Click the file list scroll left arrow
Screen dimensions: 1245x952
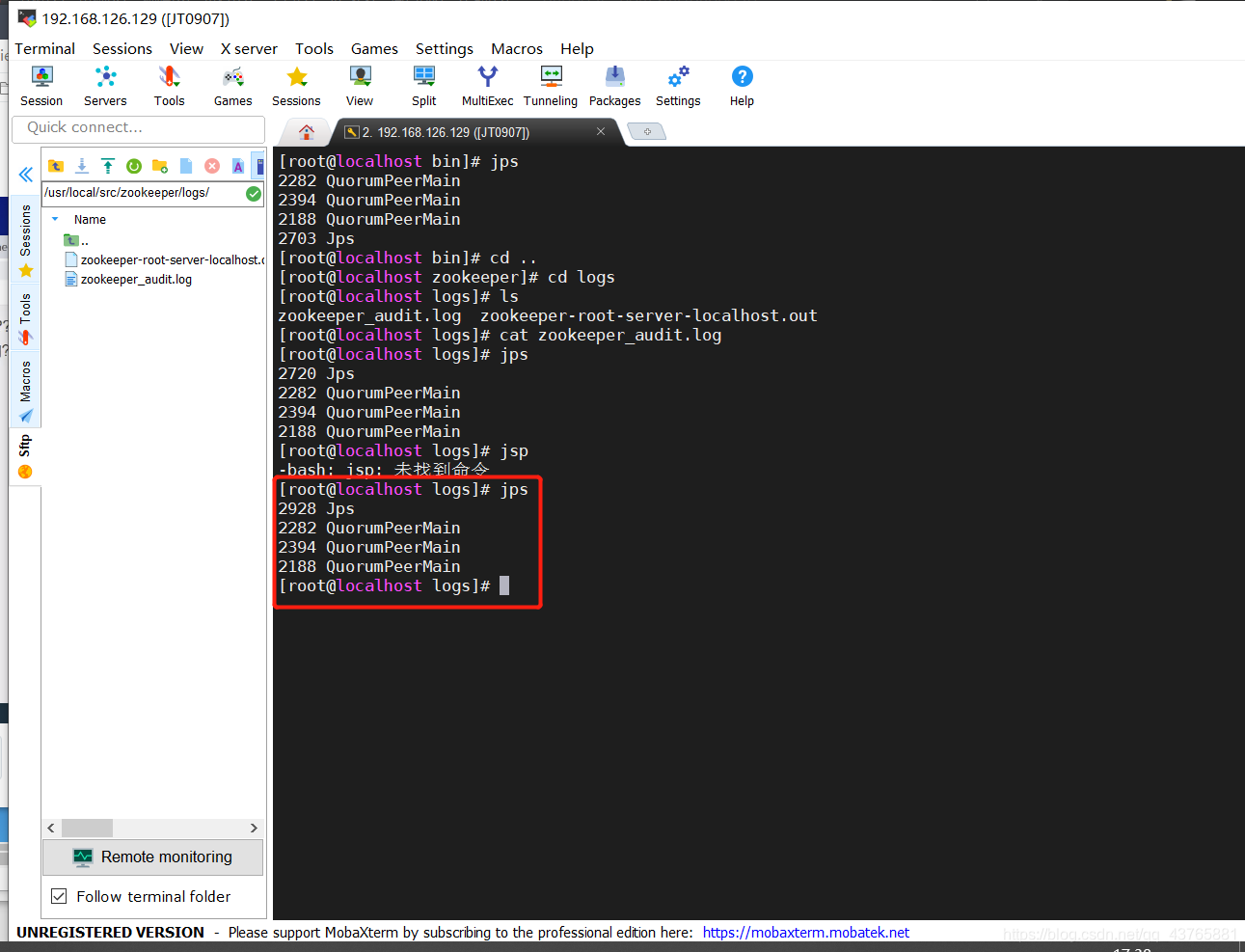(51, 828)
